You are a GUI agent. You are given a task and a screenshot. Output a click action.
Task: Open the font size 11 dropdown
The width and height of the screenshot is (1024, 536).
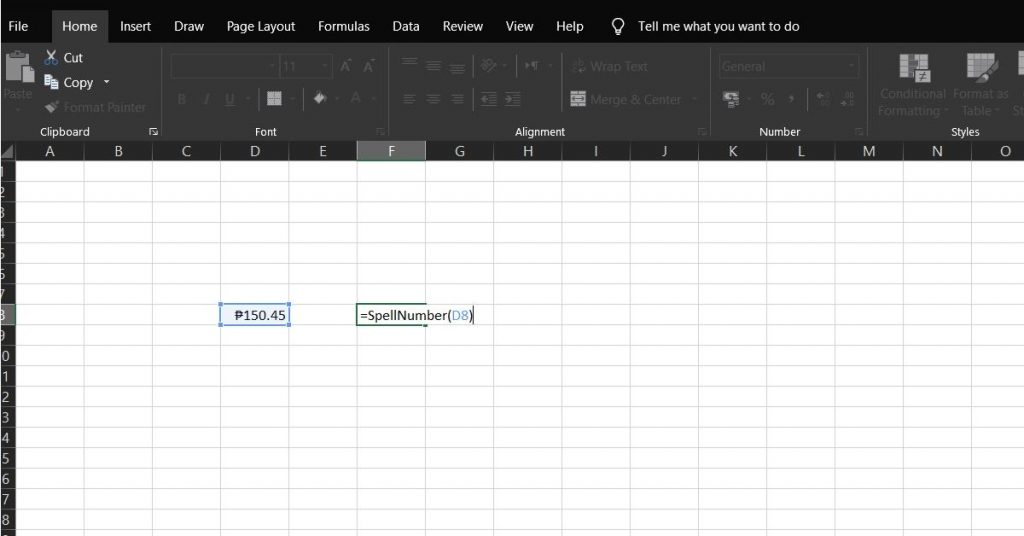325,66
